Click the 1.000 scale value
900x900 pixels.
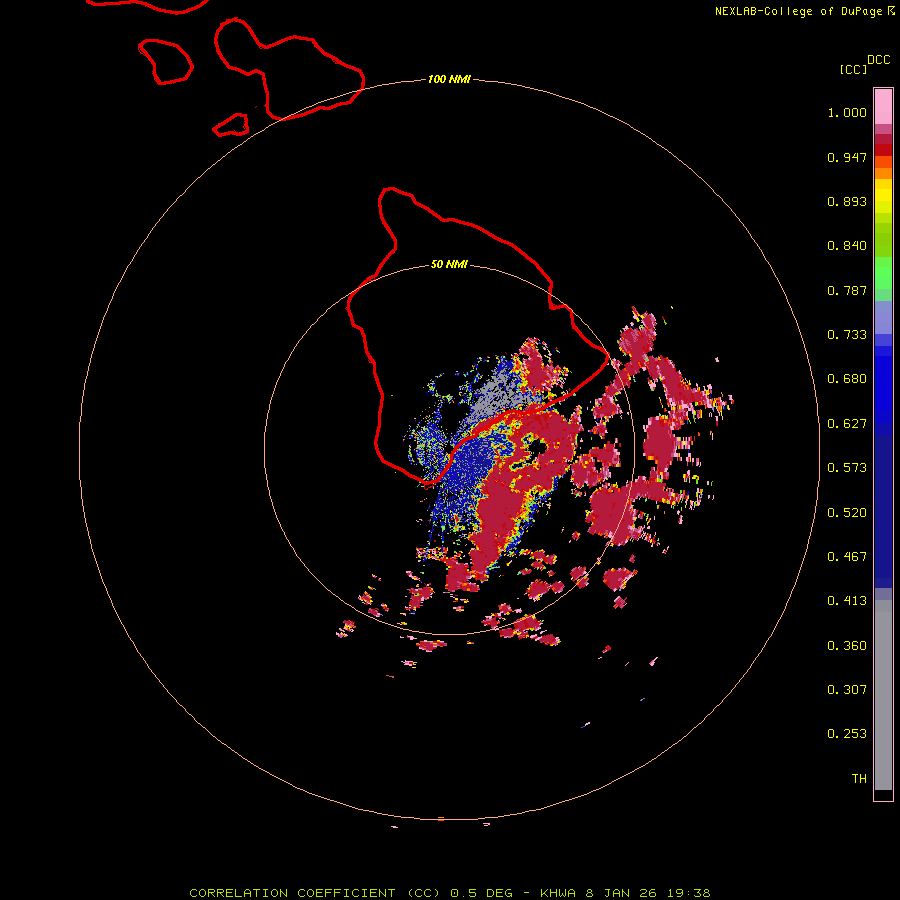point(847,112)
